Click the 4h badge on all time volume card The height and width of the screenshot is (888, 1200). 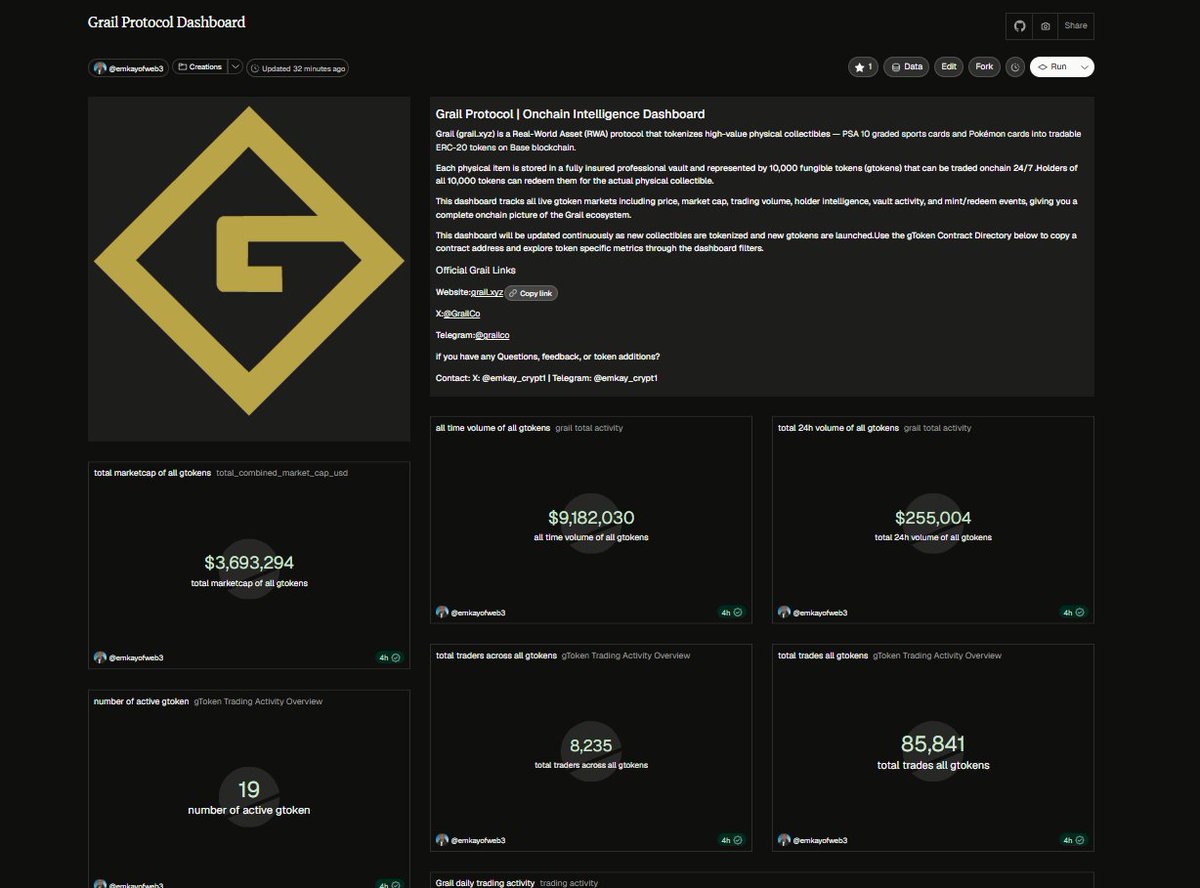coord(732,612)
